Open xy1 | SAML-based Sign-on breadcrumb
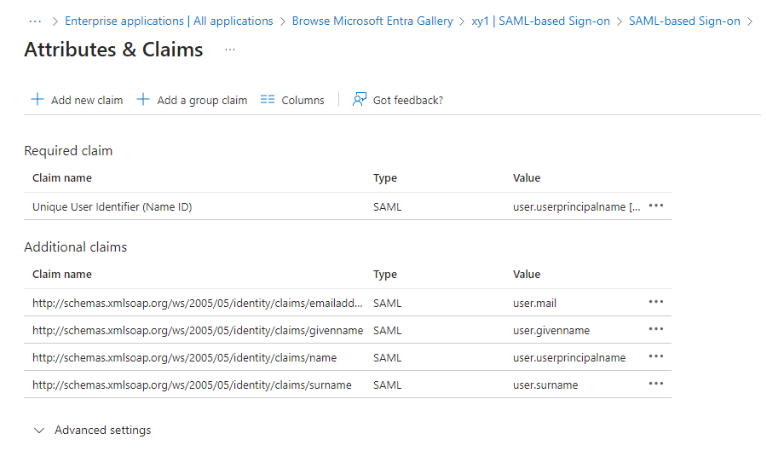 tap(541, 21)
